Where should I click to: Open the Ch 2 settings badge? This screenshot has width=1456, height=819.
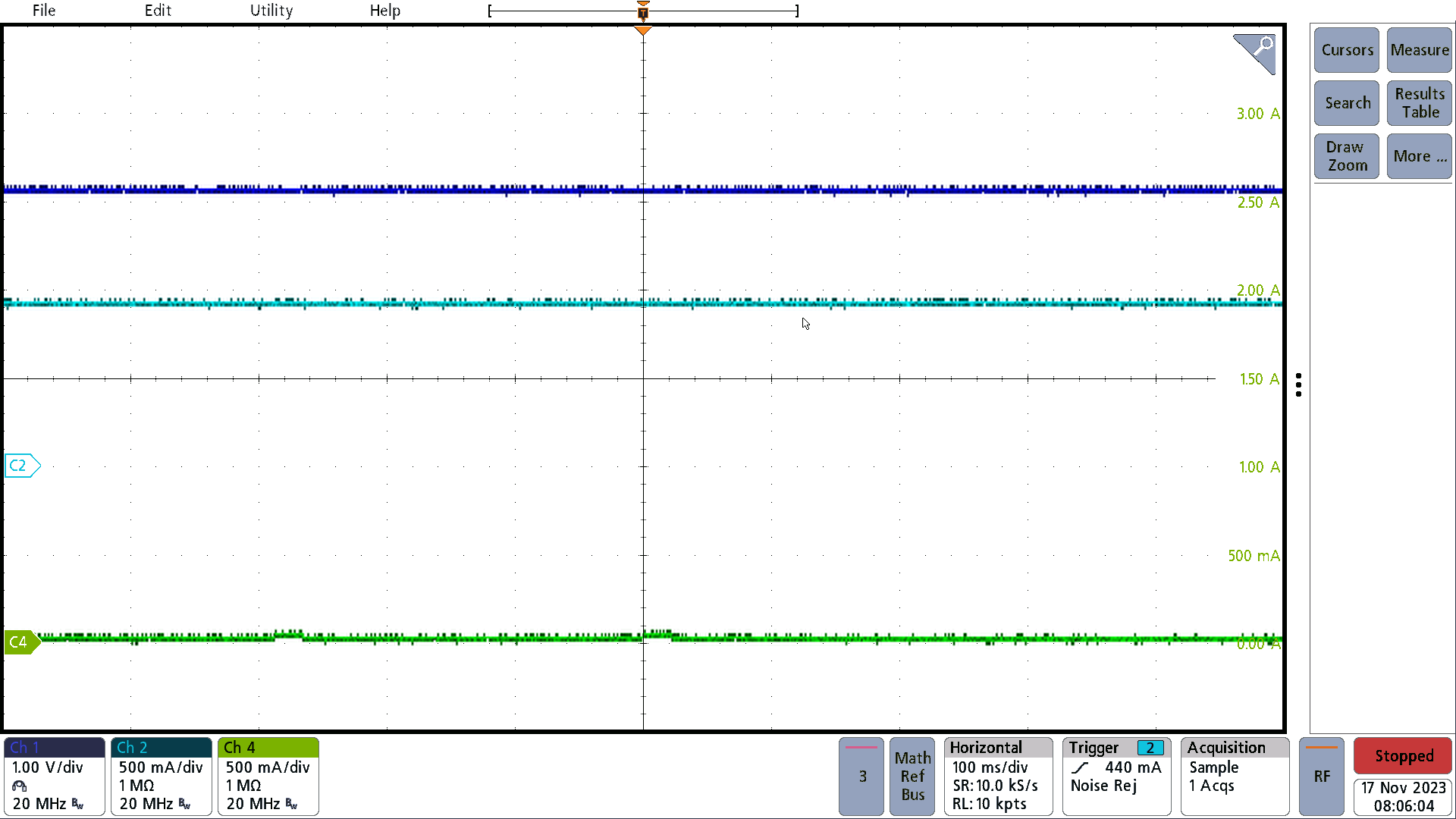click(x=162, y=777)
